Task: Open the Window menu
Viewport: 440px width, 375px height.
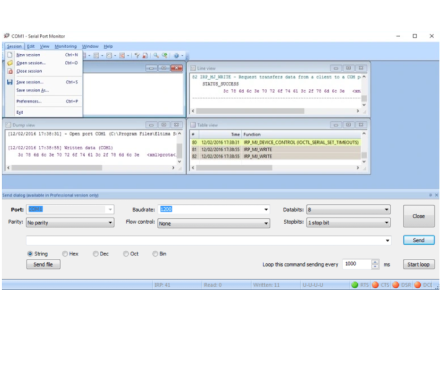Action: coord(90,46)
